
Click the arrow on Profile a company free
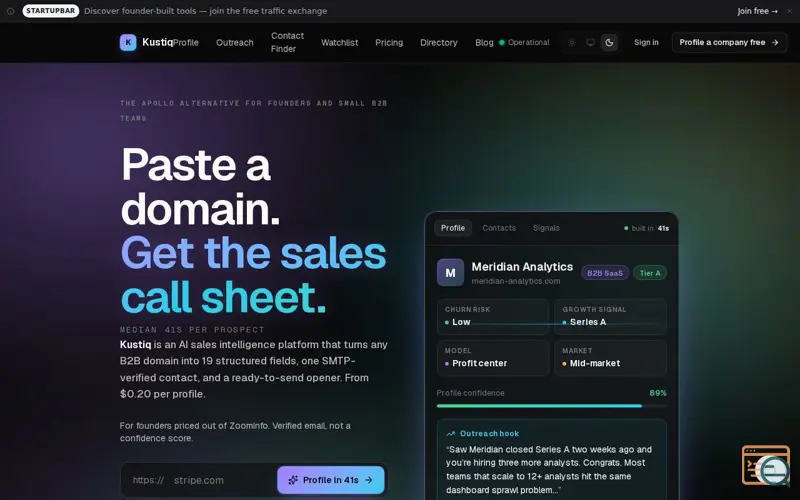[775, 42]
